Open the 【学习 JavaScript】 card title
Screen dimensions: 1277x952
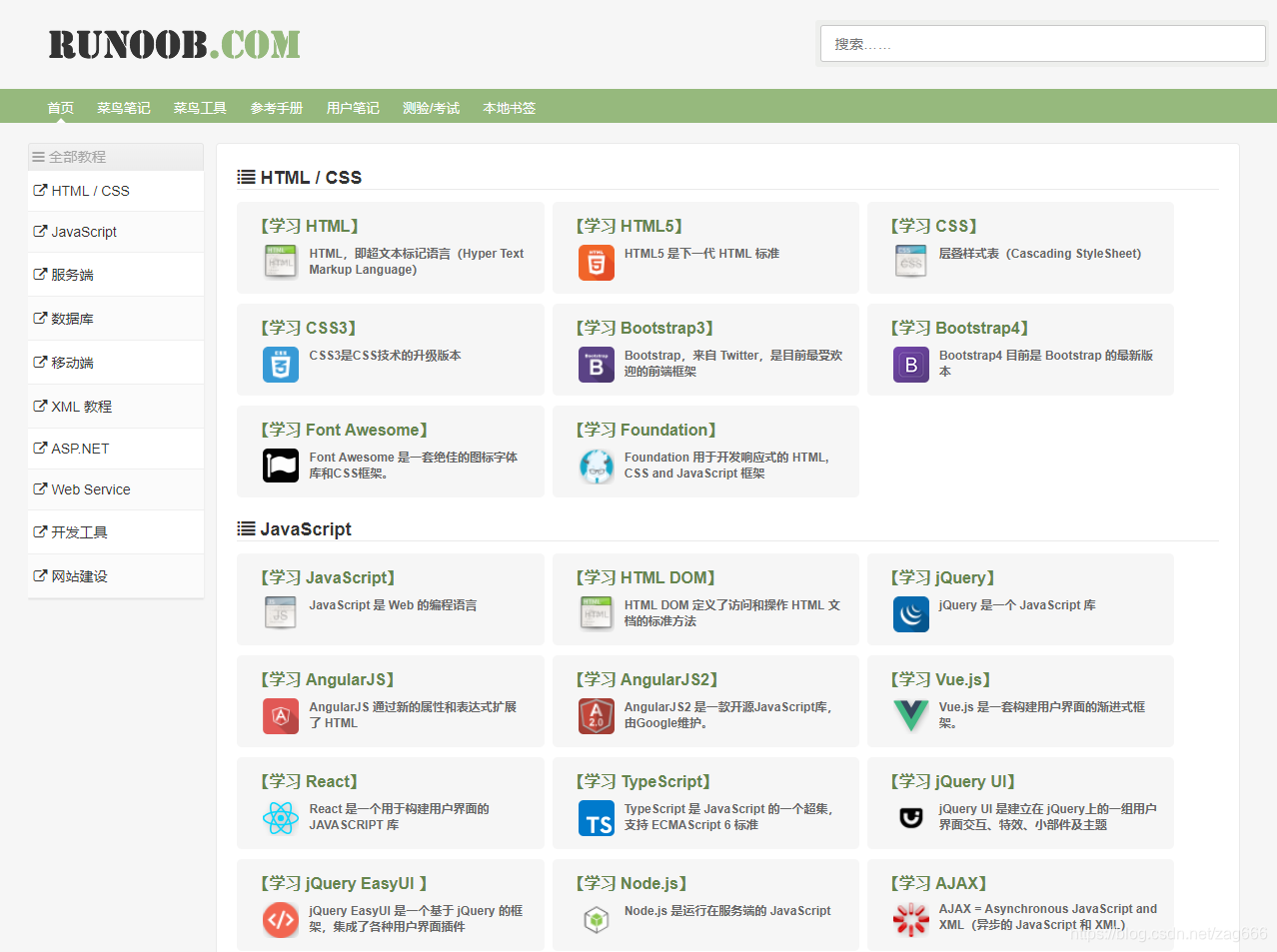[328, 577]
